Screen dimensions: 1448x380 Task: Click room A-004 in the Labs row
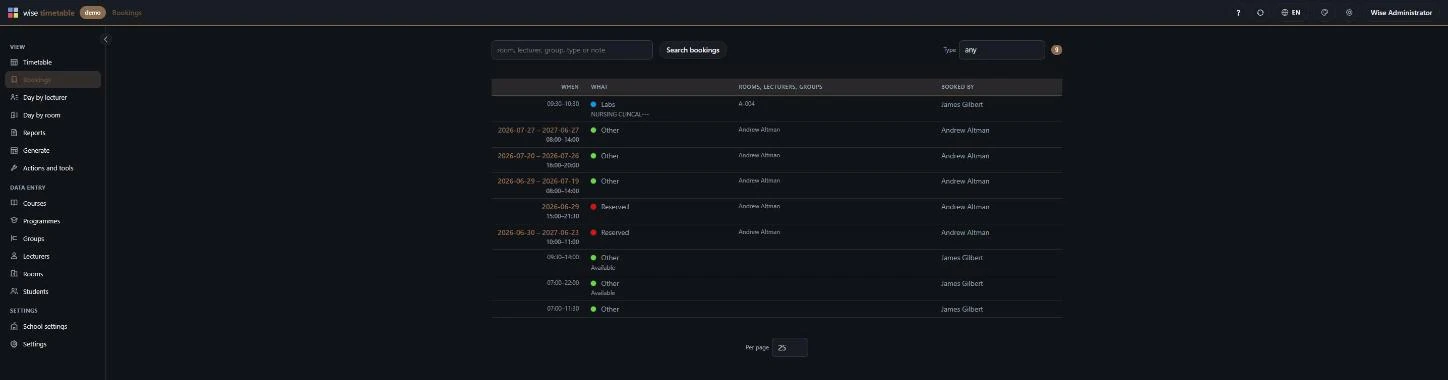pos(747,104)
